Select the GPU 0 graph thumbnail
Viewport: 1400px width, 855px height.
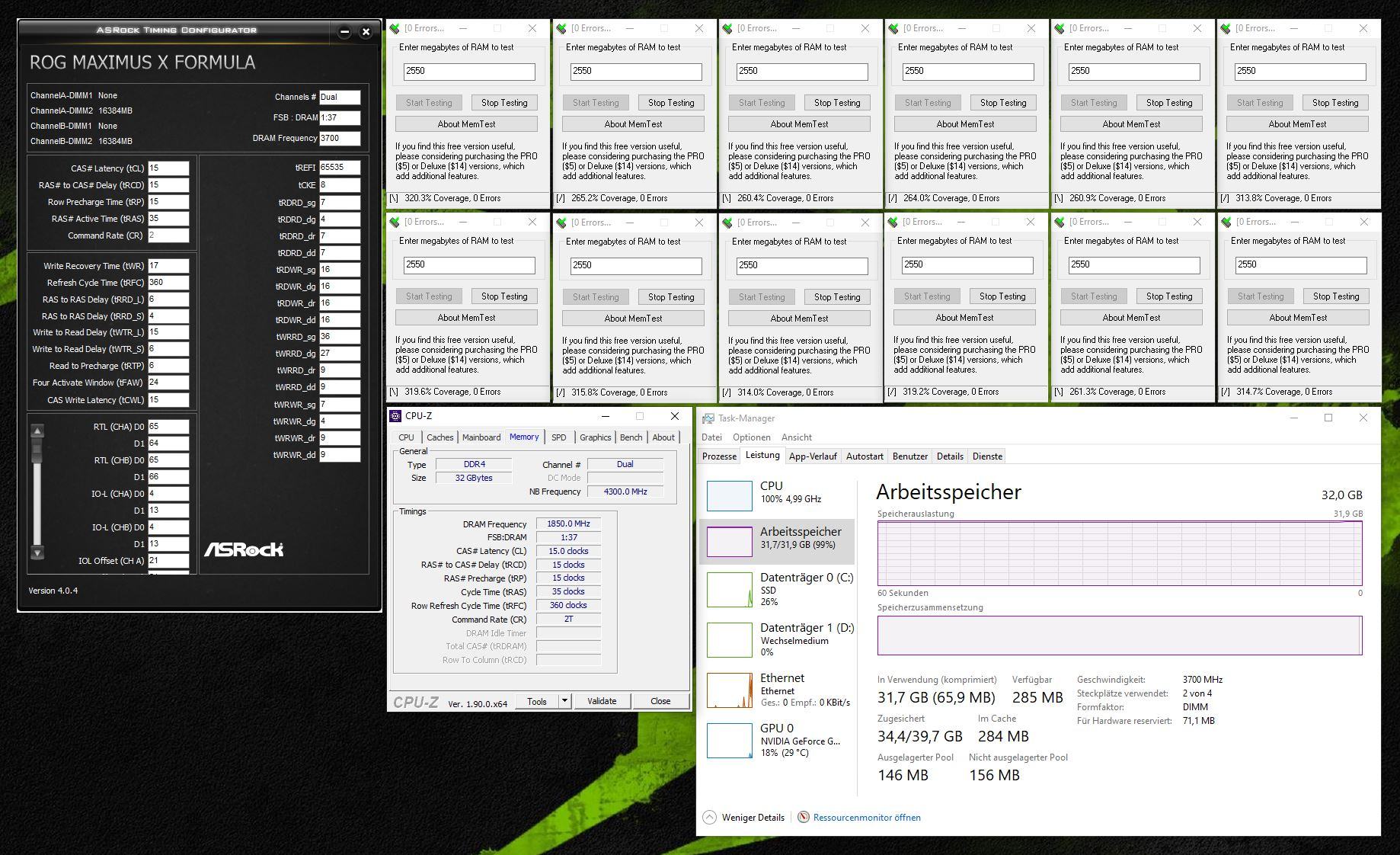click(x=730, y=741)
